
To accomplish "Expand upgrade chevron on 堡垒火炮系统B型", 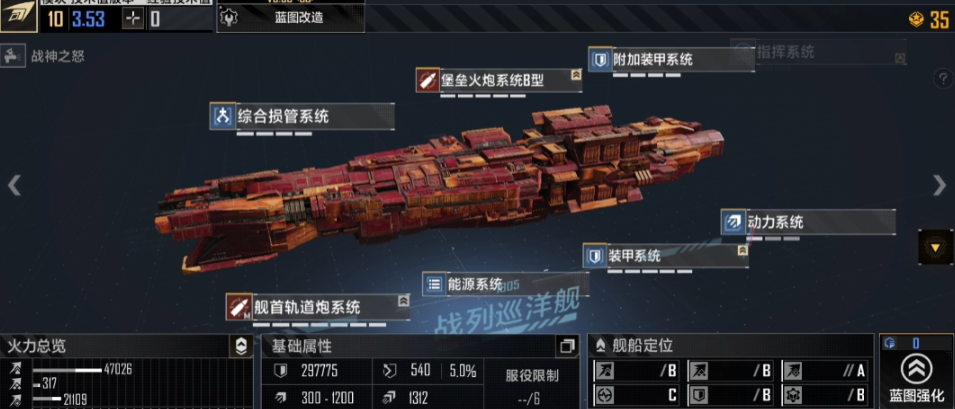I will 576,74.
